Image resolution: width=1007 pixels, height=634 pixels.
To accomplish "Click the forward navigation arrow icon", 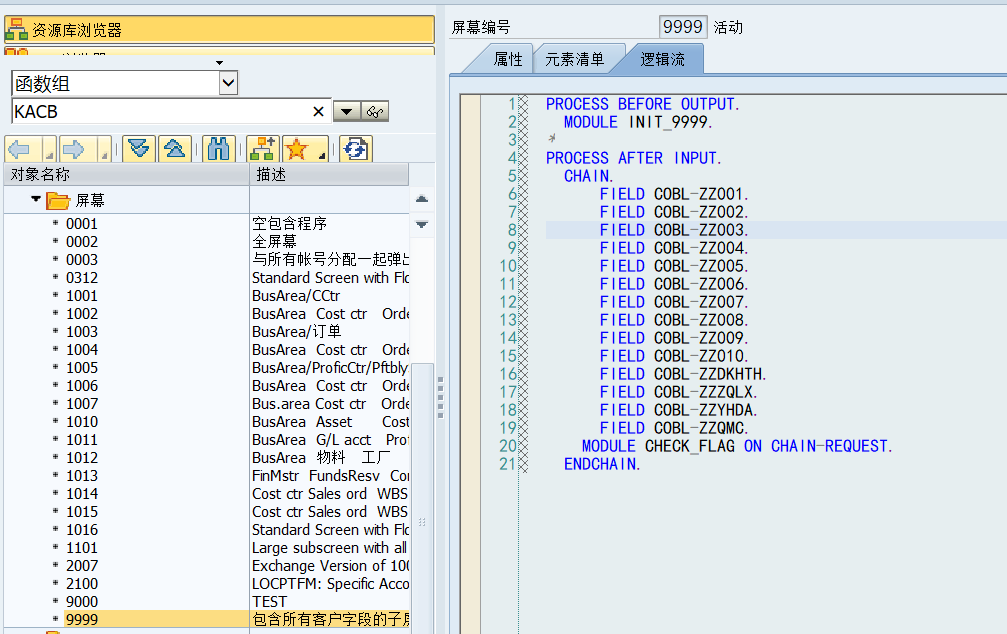I will coord(73,147).
